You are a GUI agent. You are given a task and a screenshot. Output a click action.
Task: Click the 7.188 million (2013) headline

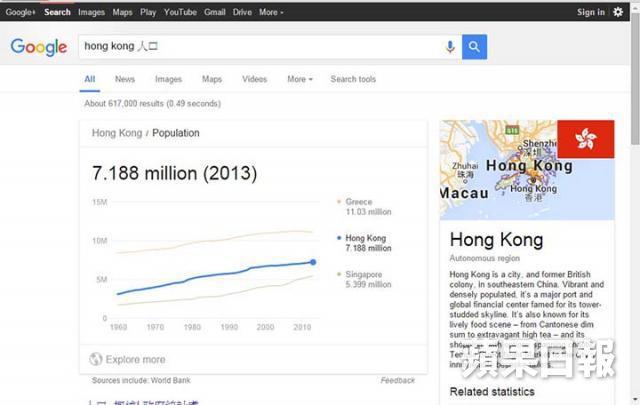click(175, 173)
